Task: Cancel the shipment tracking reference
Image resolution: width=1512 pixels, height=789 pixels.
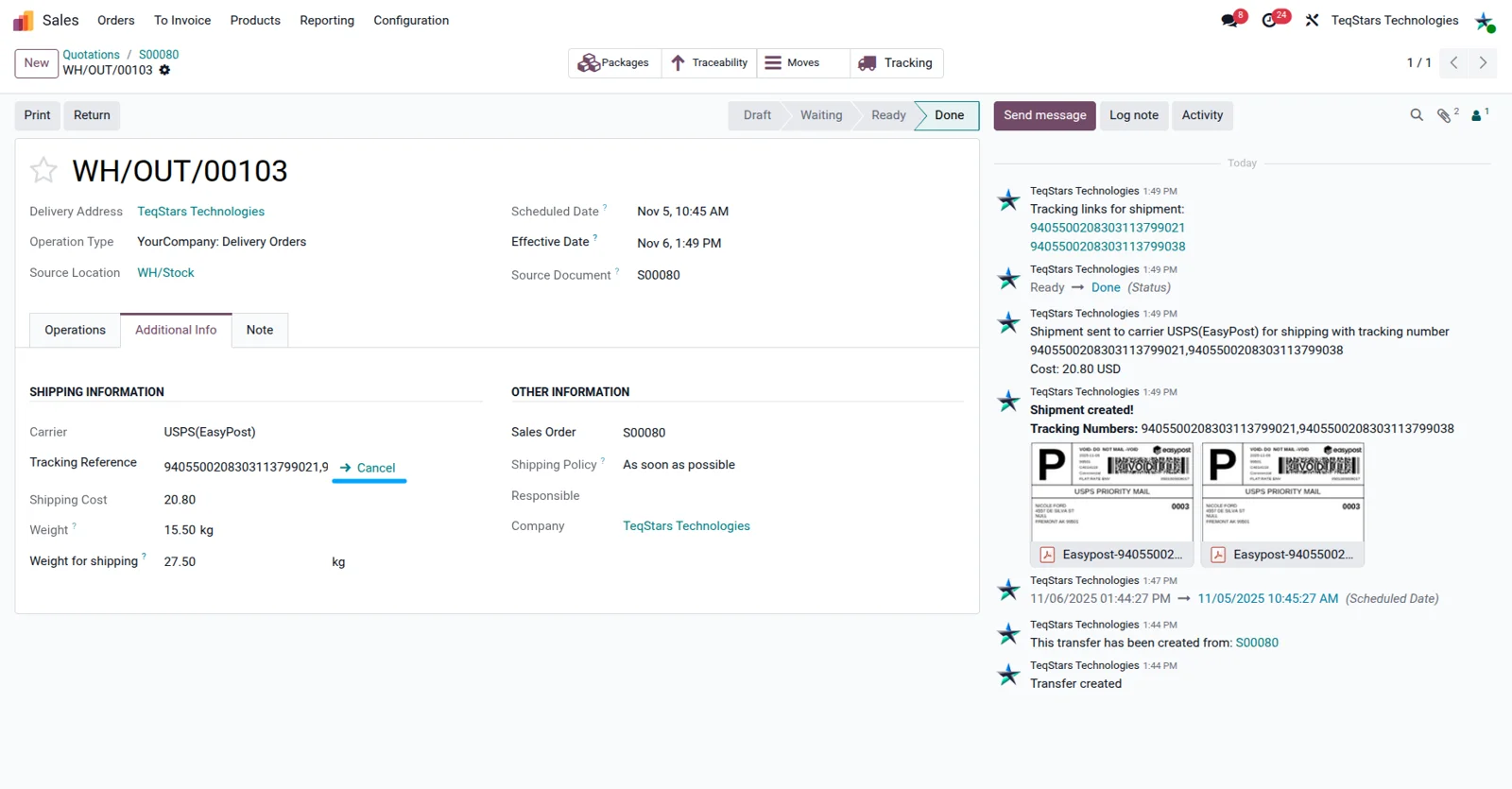Action: [x=368, y=468]
